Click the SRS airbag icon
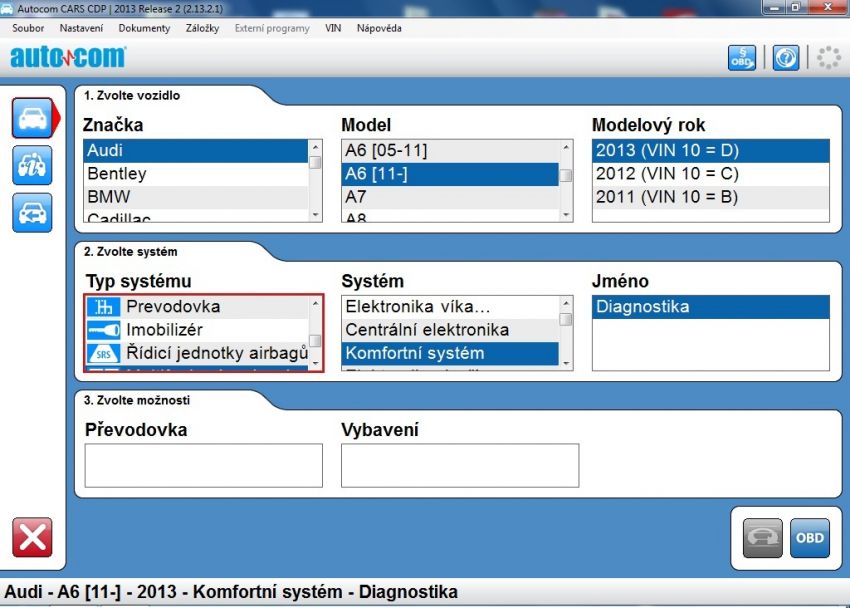Screen dimensions: 850x608 click(103, 353)
